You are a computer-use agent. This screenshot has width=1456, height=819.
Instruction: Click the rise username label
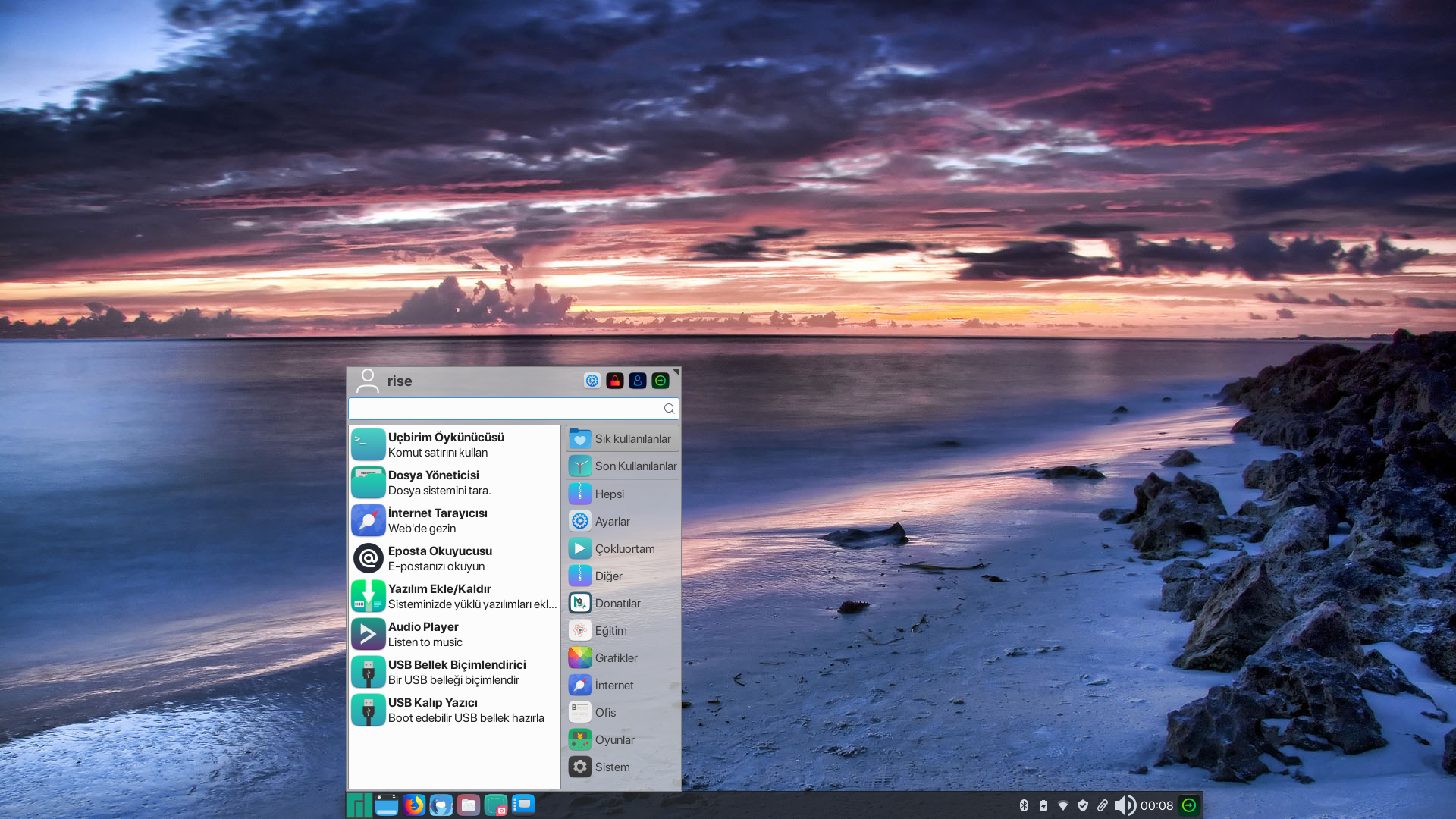(400, 381)
